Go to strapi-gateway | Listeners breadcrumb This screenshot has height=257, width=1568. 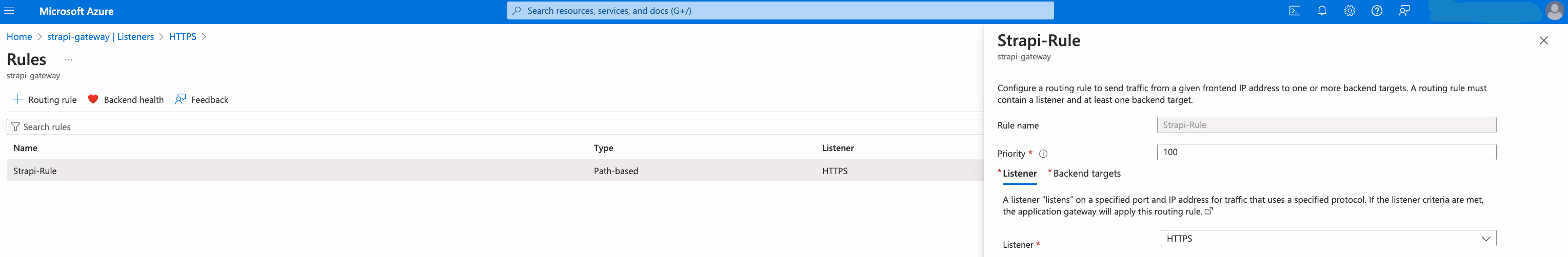point(101,36)
